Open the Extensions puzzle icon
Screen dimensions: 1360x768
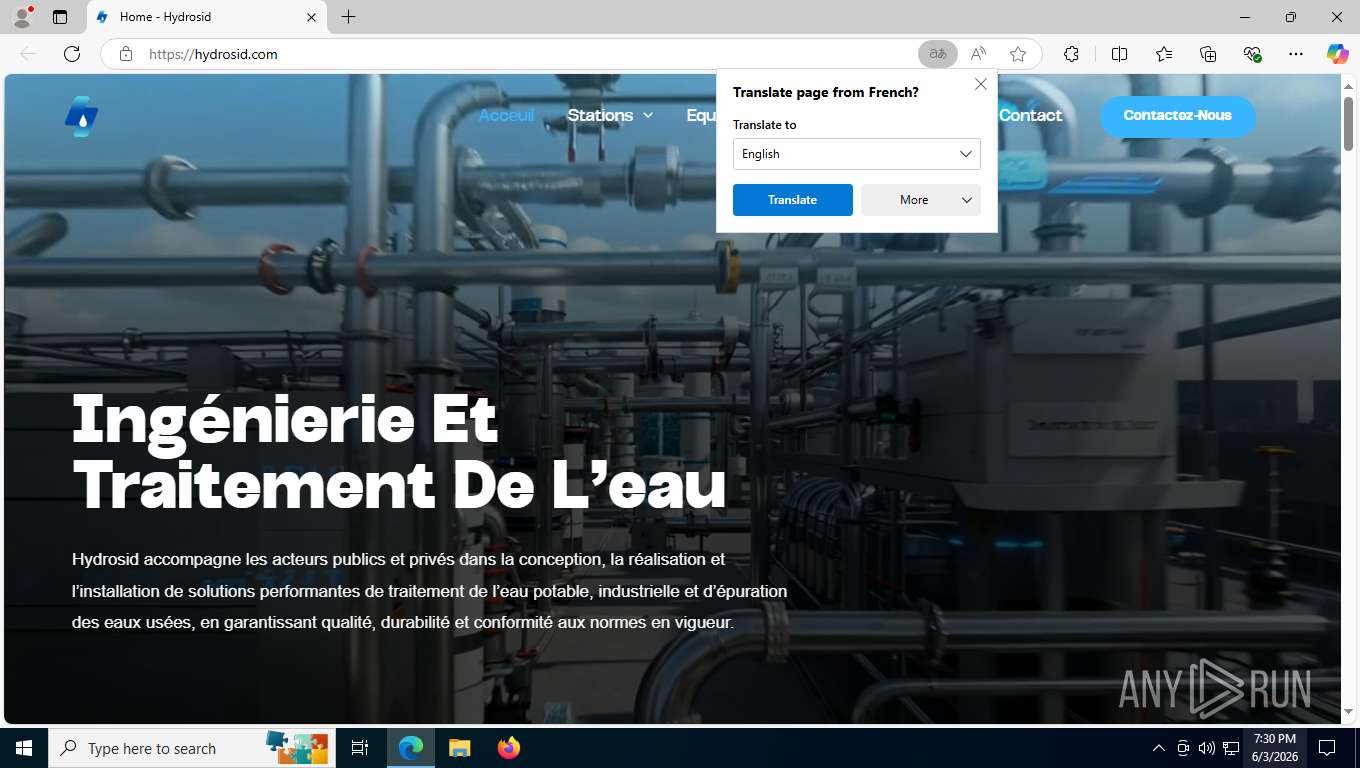coord(1071,54)
